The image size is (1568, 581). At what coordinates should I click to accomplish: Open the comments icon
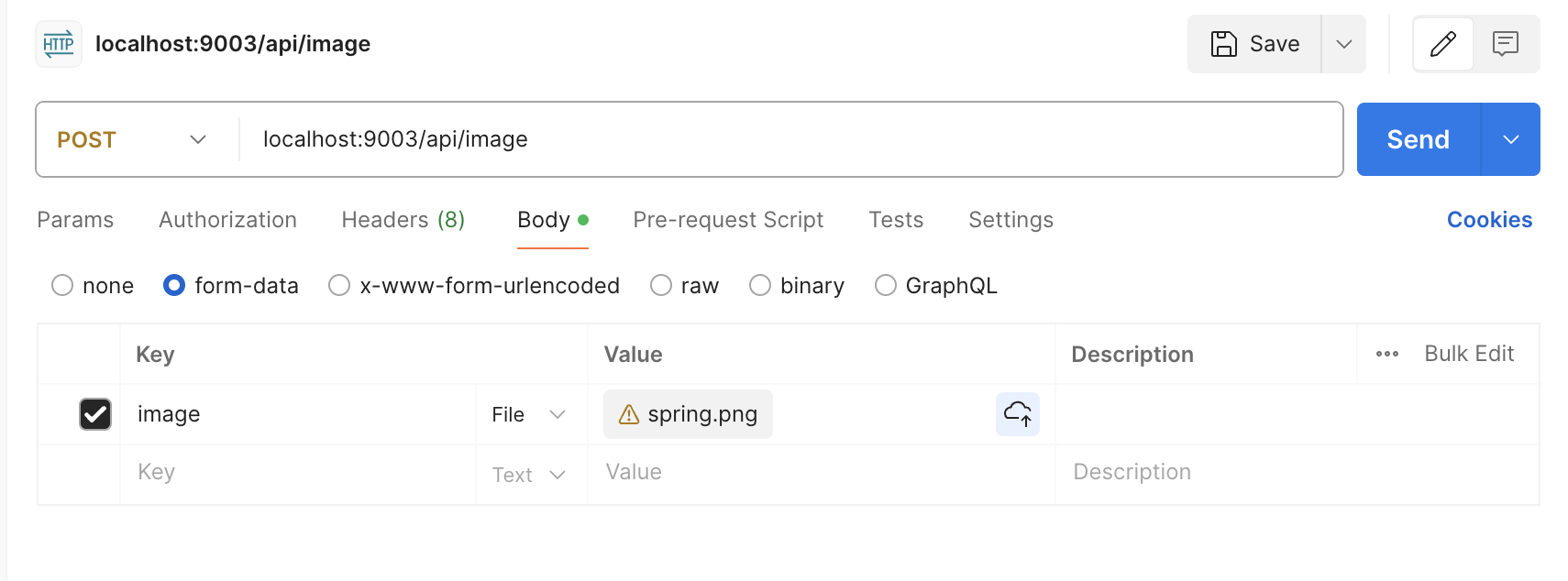coord(1505,44)
